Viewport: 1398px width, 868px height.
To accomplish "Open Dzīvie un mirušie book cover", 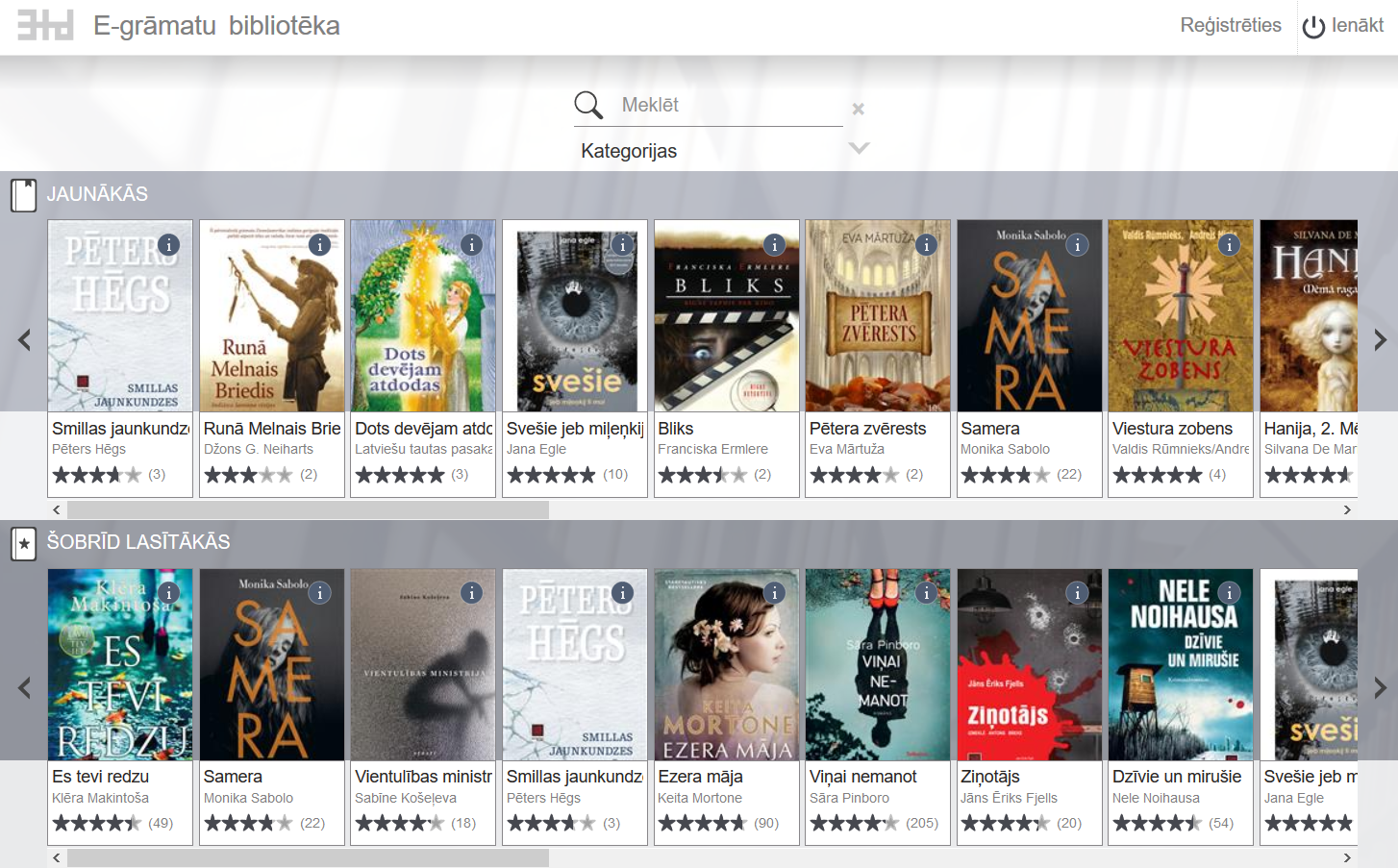I will pos(1181,664).
